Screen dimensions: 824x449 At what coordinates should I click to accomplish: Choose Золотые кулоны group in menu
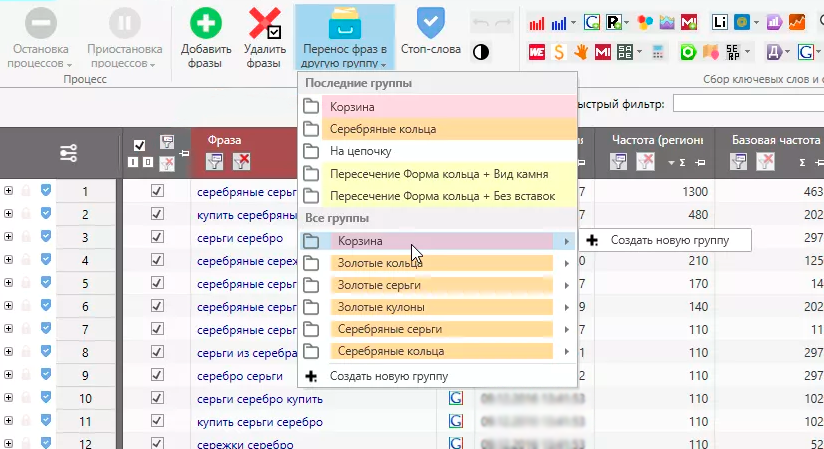pyautogui.click(x=380, y=307)
